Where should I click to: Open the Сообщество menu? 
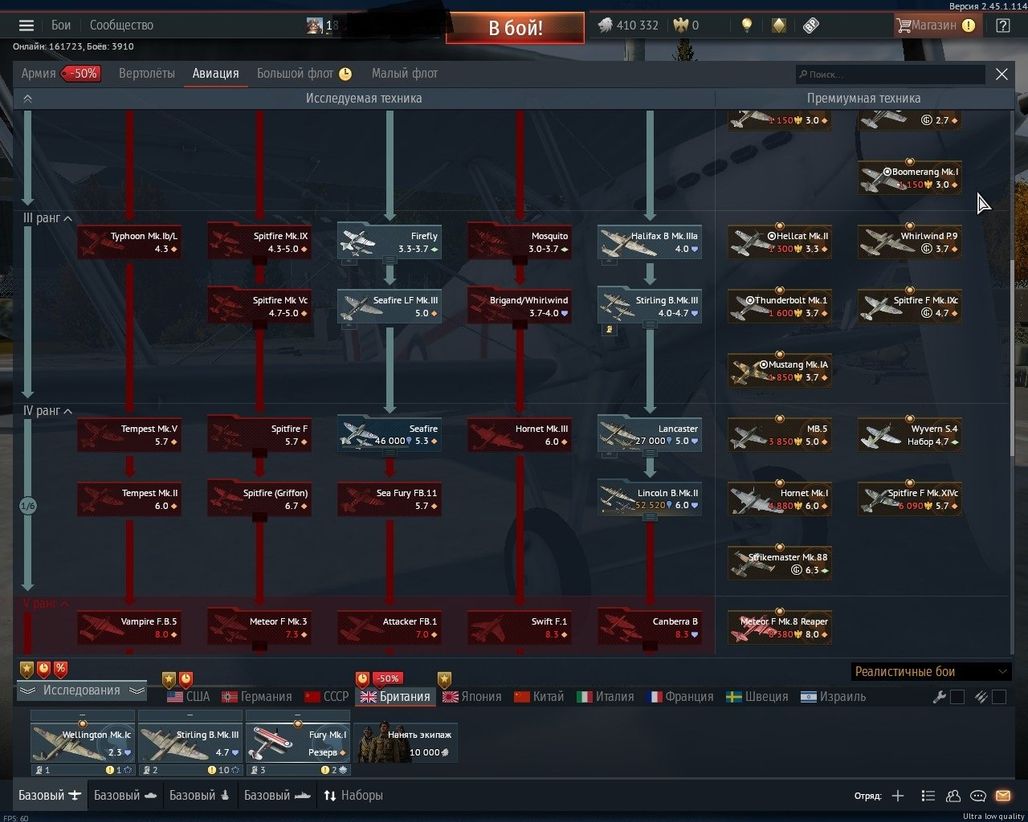click(121, 26)
